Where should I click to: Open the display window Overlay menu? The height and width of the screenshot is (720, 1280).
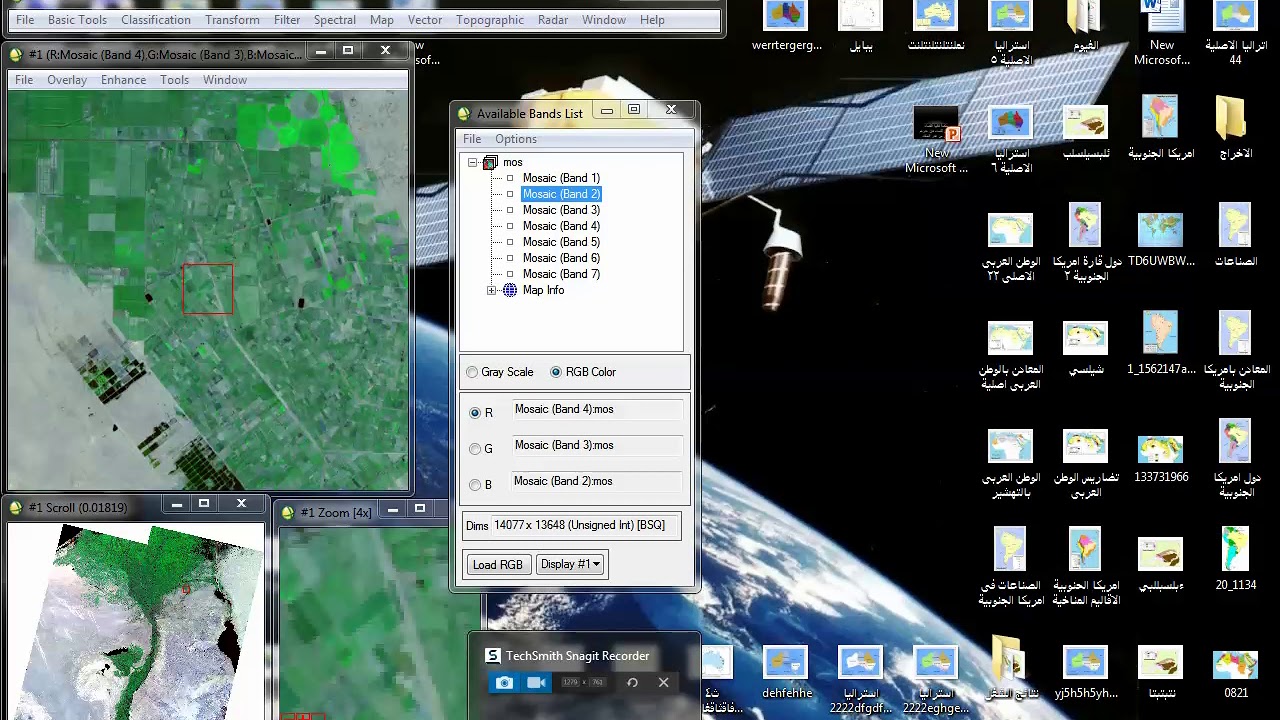pyautogui.click(x=67, y=80)
